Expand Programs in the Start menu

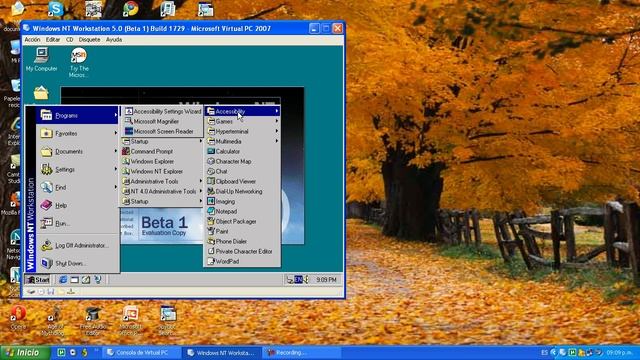[78, 116]
